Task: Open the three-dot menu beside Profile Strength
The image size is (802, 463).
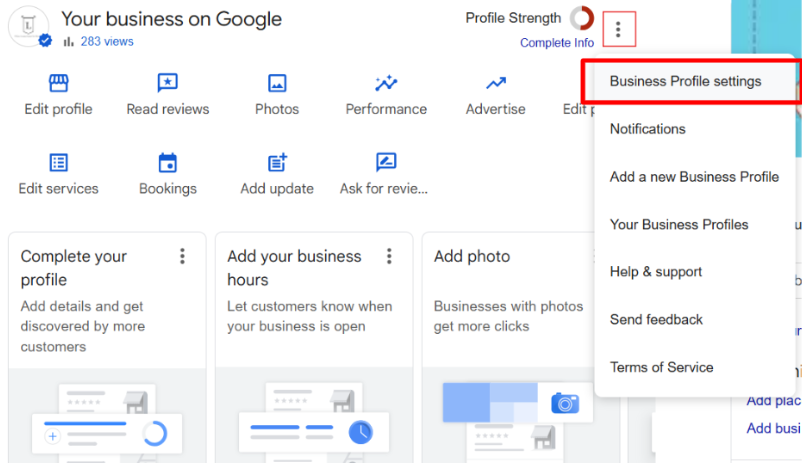Action: 618,29
